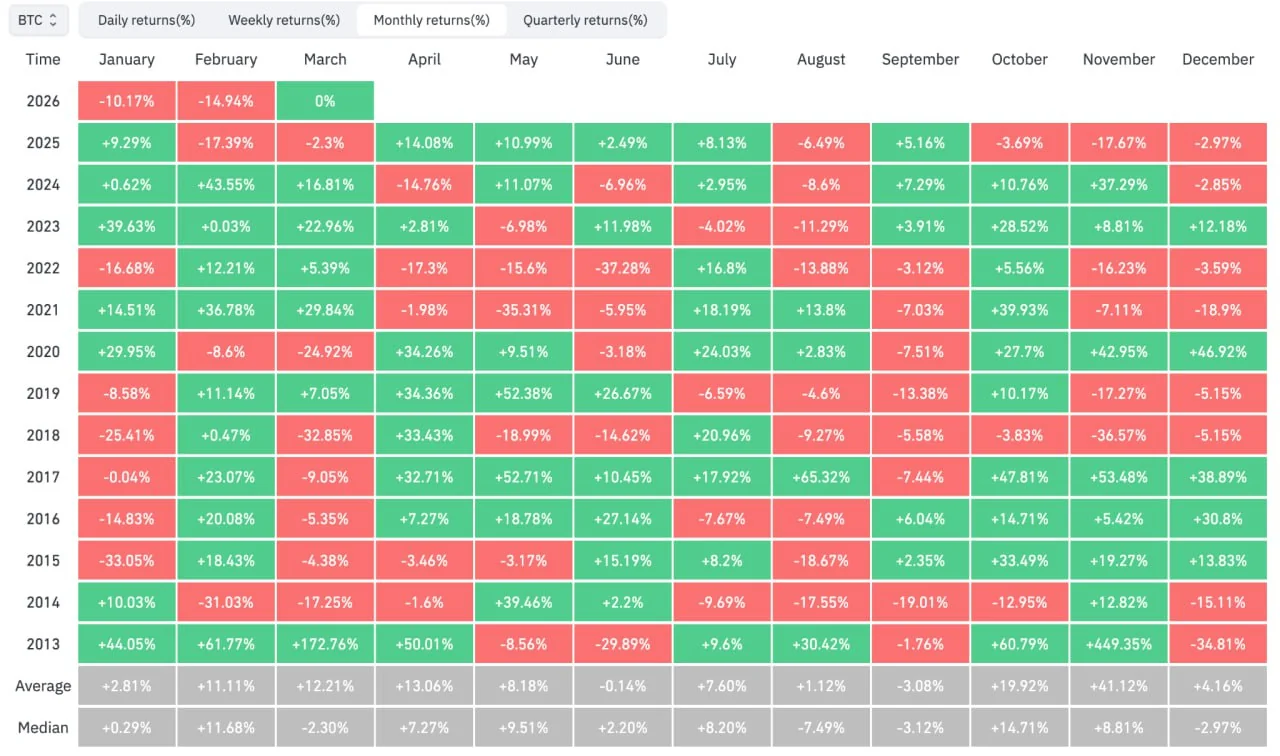Select the +449.35% November 2013 cell

point(1119,644)
